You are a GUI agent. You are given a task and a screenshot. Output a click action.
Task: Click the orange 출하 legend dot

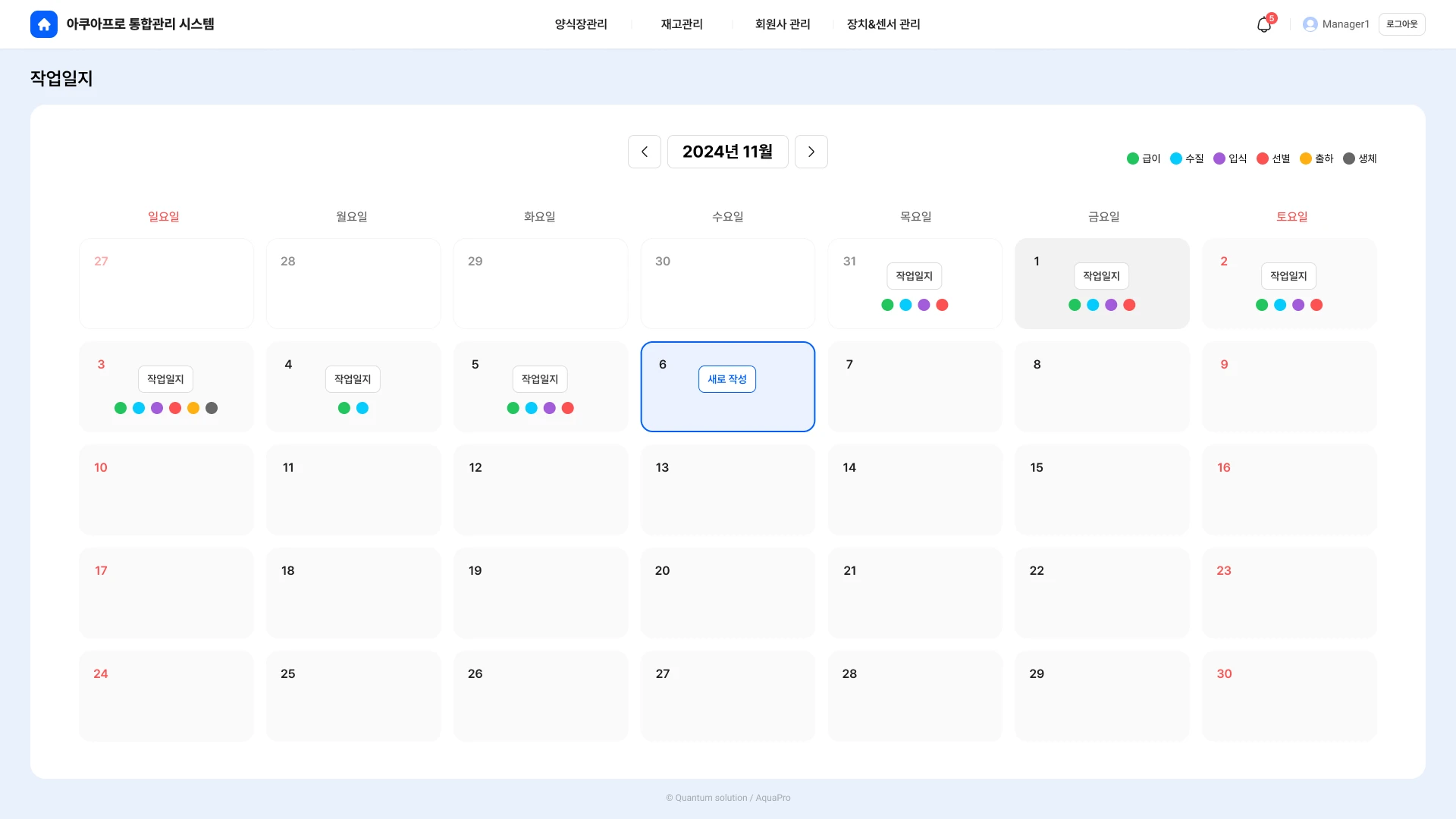1306,158
